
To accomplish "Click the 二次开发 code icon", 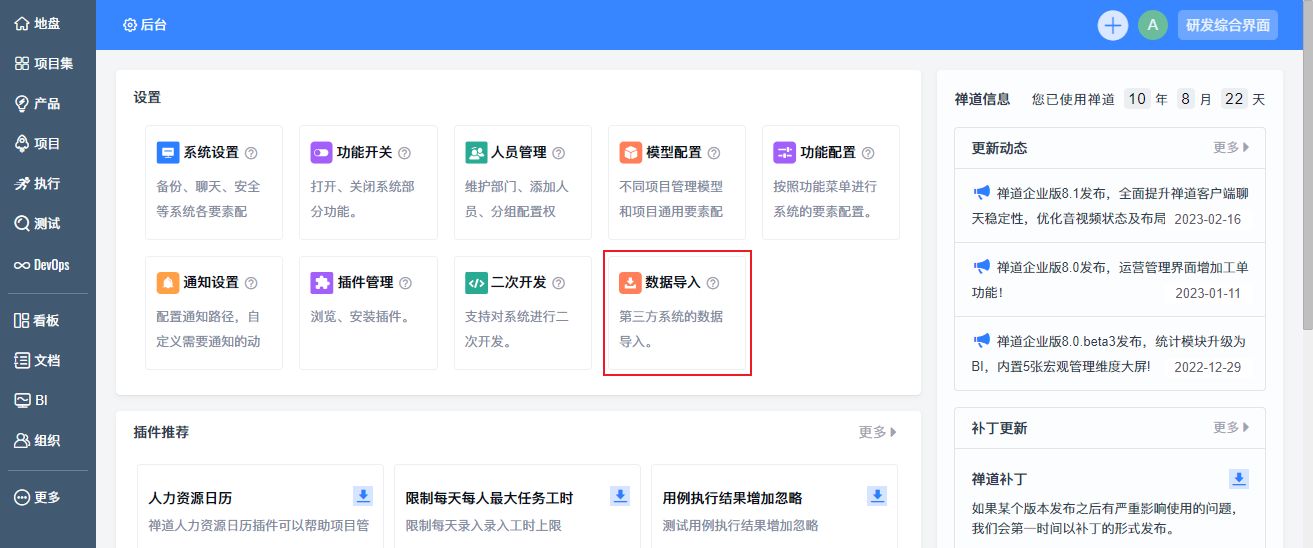I will pyautogui.click(x=476, y=283).
